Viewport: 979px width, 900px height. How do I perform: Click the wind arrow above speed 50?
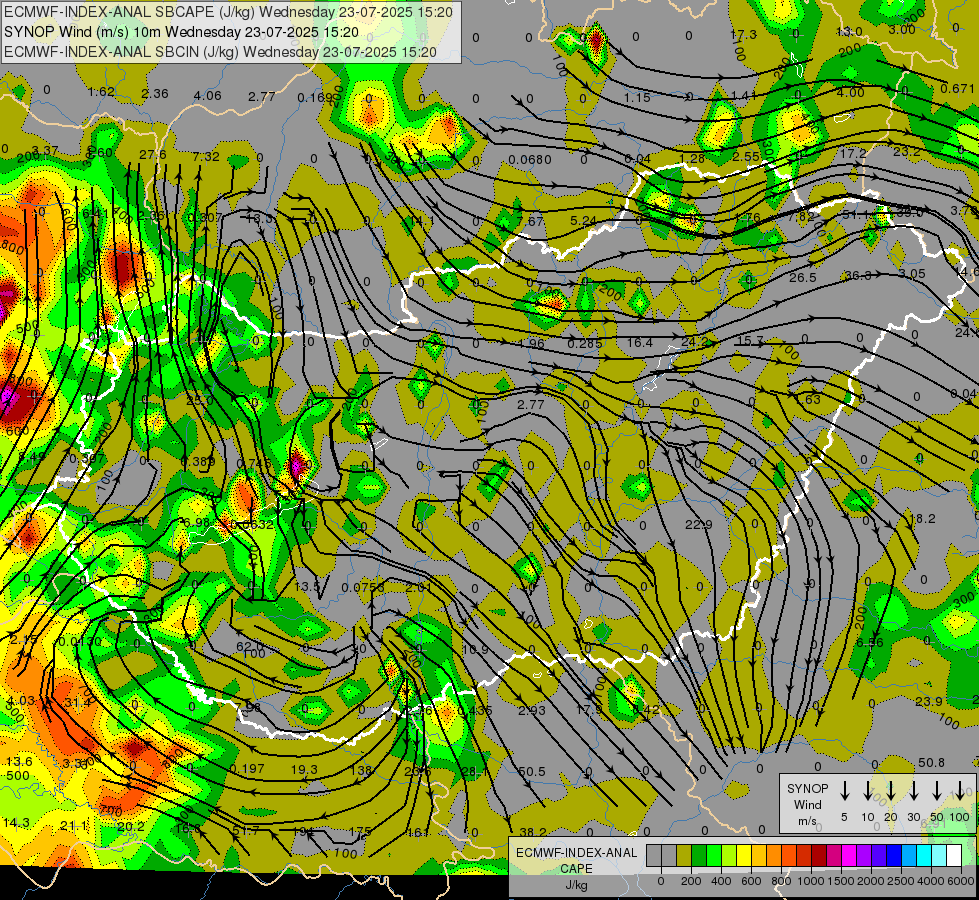pos(937,790)
